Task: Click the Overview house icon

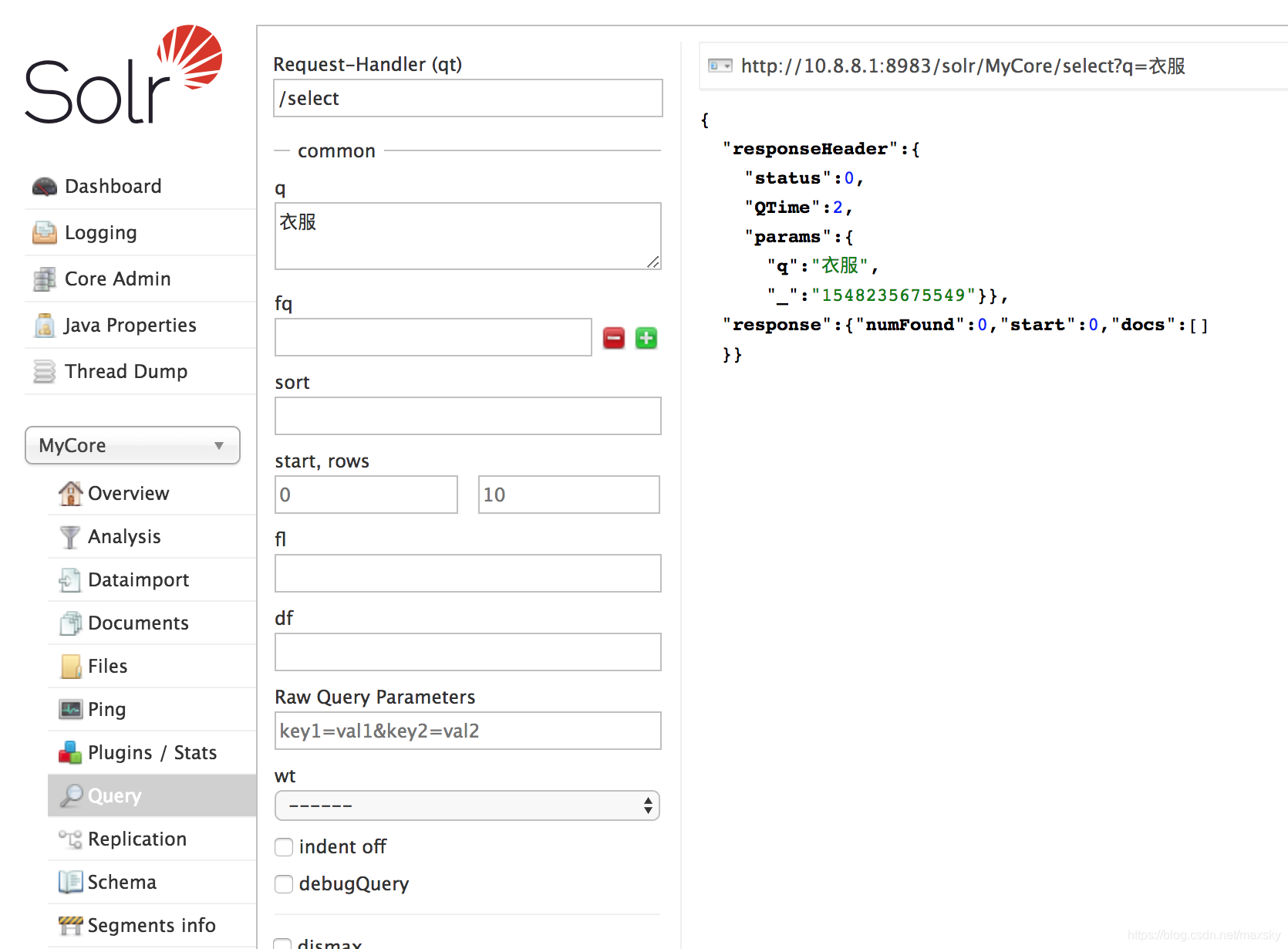Action: click(70, 494)
